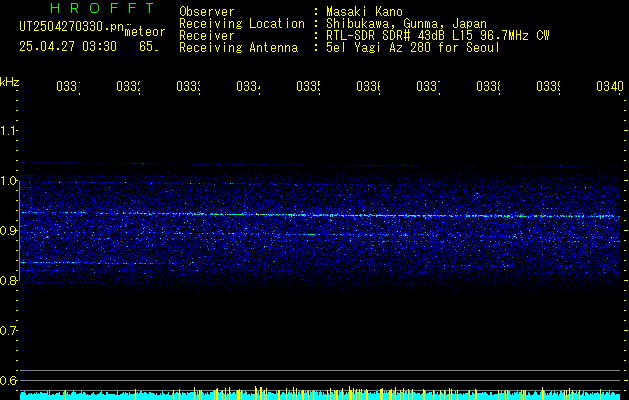Click the observer name Masaki Kano
The image size is (629, 400).
(x=364, y=12)
